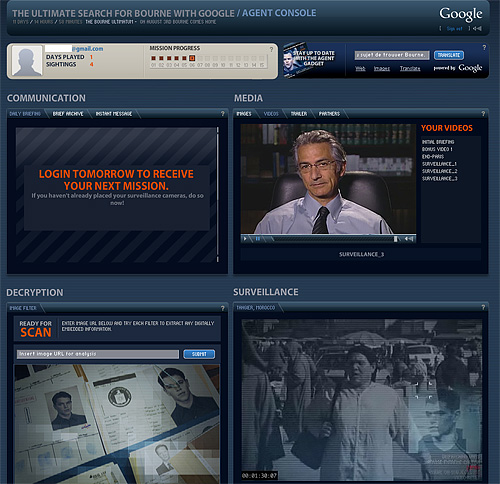This screenshot has width=500, height=484.
Task: Open the Instant Message tab
Action: (114, 114)
